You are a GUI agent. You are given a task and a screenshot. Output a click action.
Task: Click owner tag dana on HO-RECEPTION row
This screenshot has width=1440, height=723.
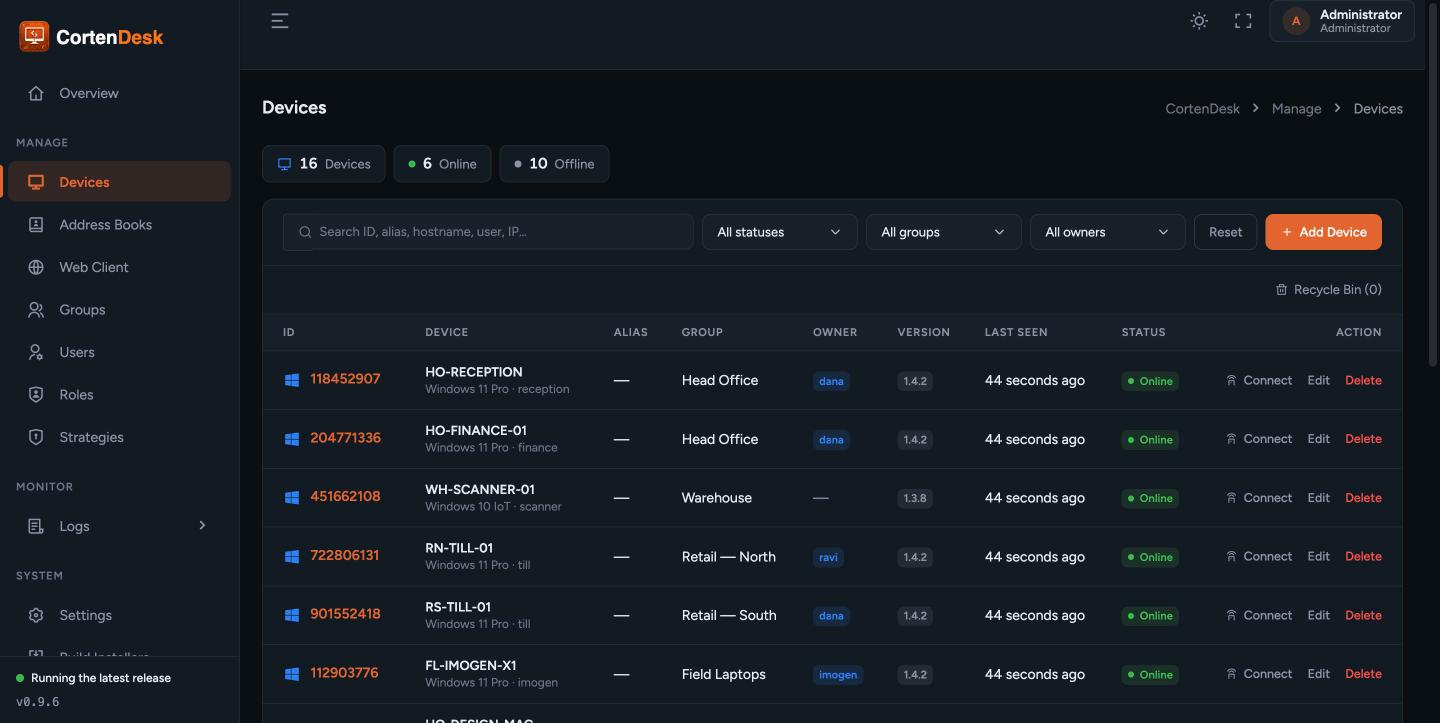coord(831,381)
